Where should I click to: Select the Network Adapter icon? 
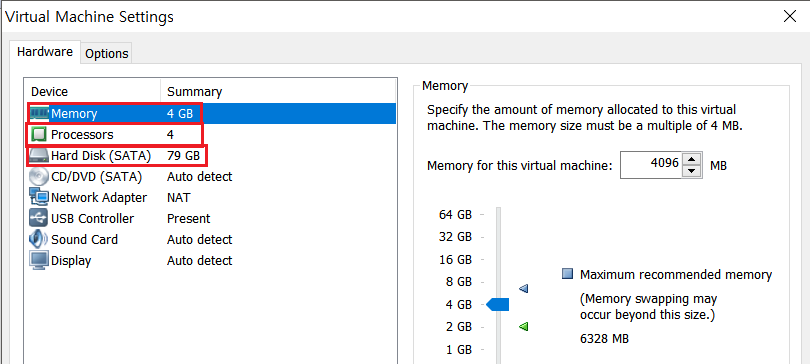(x=39, y=197)
